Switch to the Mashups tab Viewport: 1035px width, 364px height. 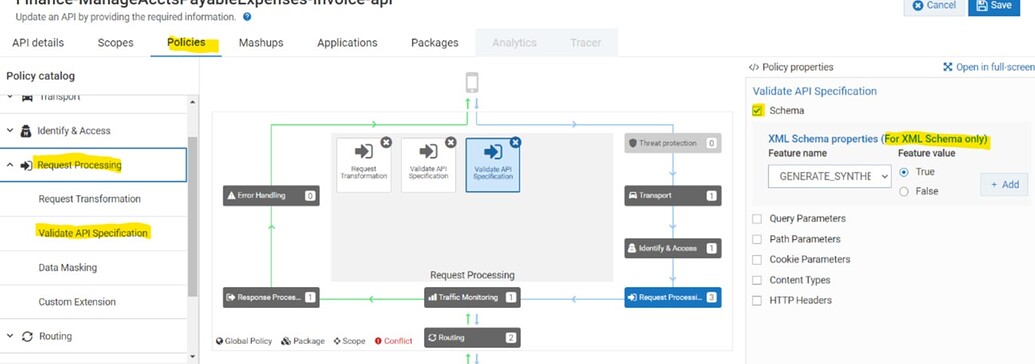(261, 42)
